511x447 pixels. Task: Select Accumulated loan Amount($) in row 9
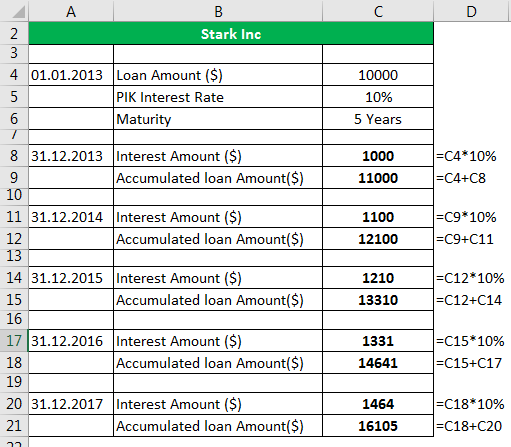click(x=218, y=178)
